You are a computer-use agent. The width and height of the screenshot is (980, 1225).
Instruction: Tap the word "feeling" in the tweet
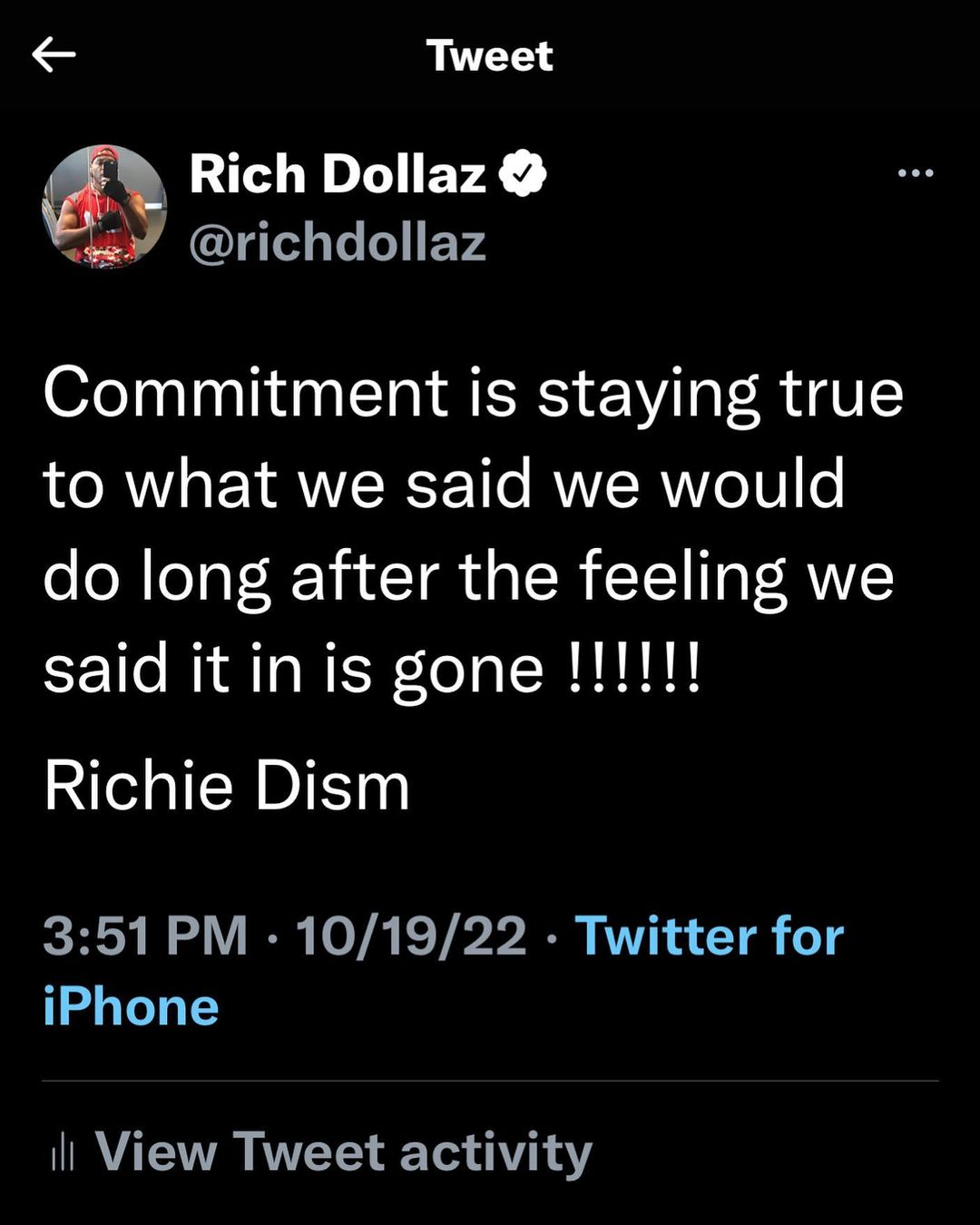coord(682,576)
